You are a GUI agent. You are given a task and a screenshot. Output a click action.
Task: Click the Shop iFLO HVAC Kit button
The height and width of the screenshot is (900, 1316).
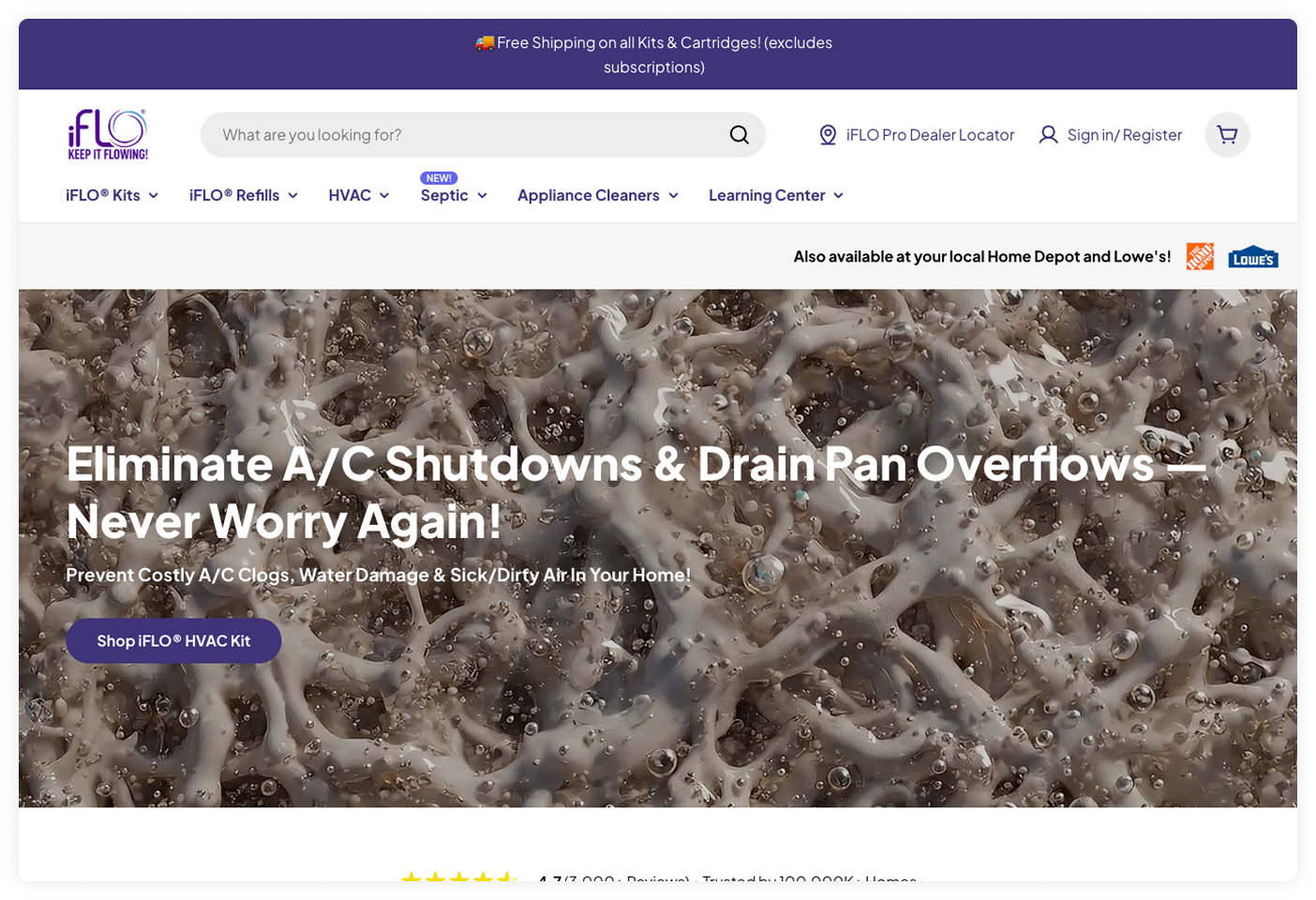tap(172, 640)
